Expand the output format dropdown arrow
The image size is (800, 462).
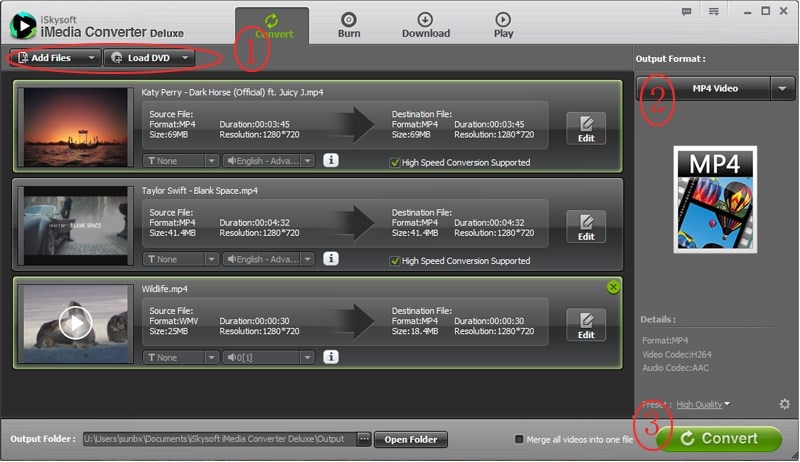pyautogui.click(x=782, y=88)
